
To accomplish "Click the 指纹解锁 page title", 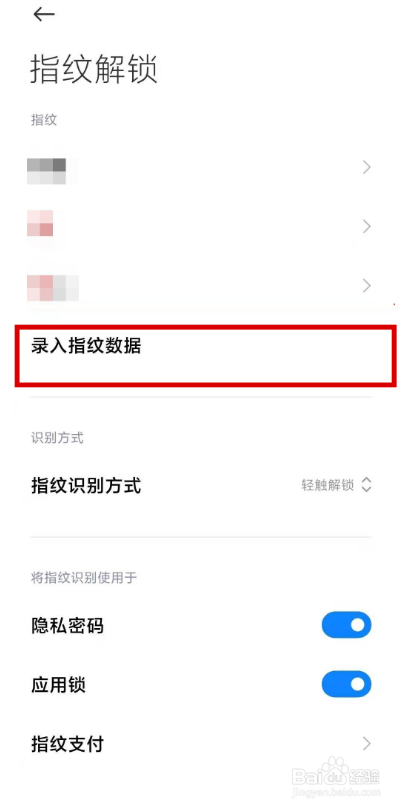I will (x=93, y=69).
